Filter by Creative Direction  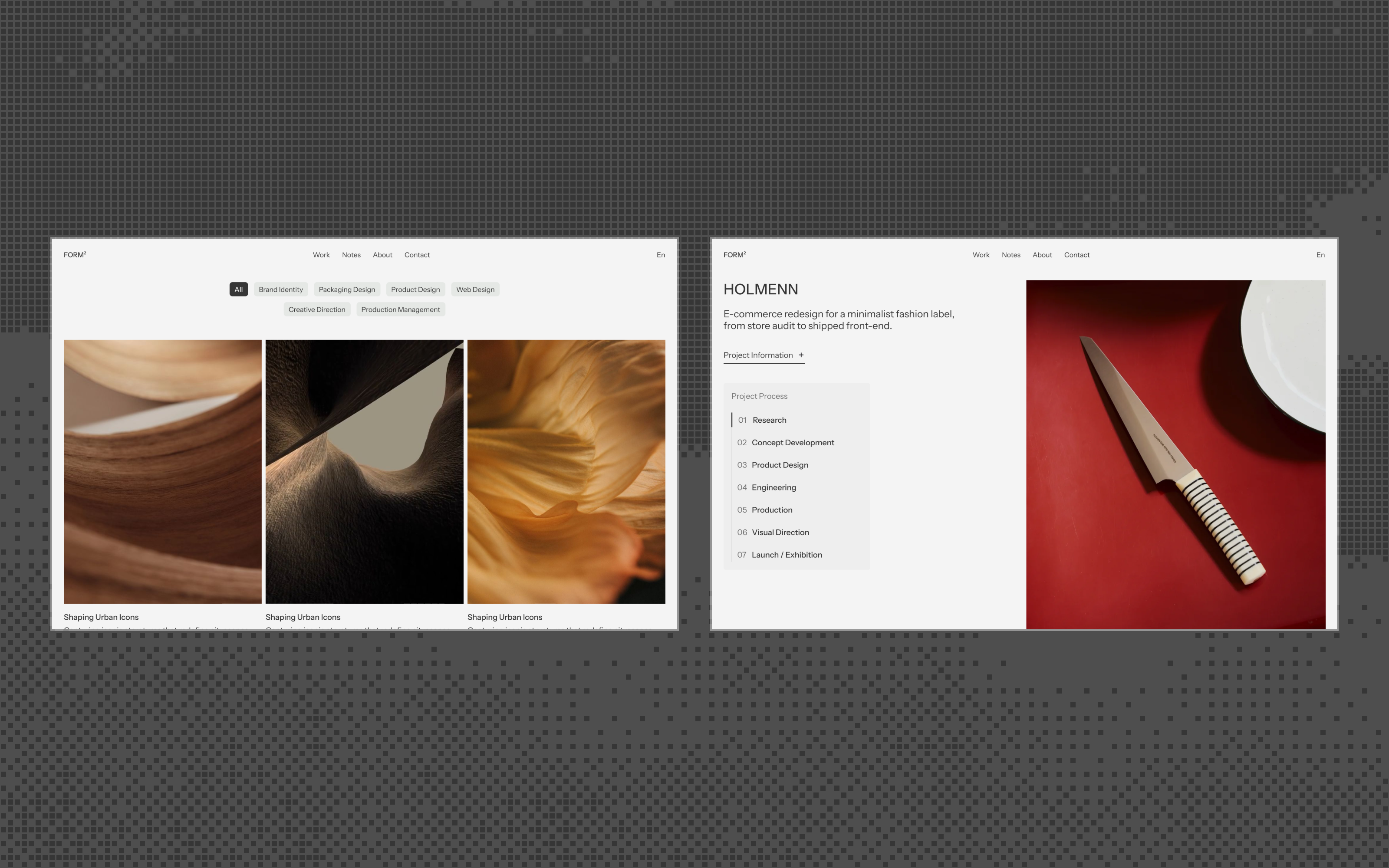[317, 309]
